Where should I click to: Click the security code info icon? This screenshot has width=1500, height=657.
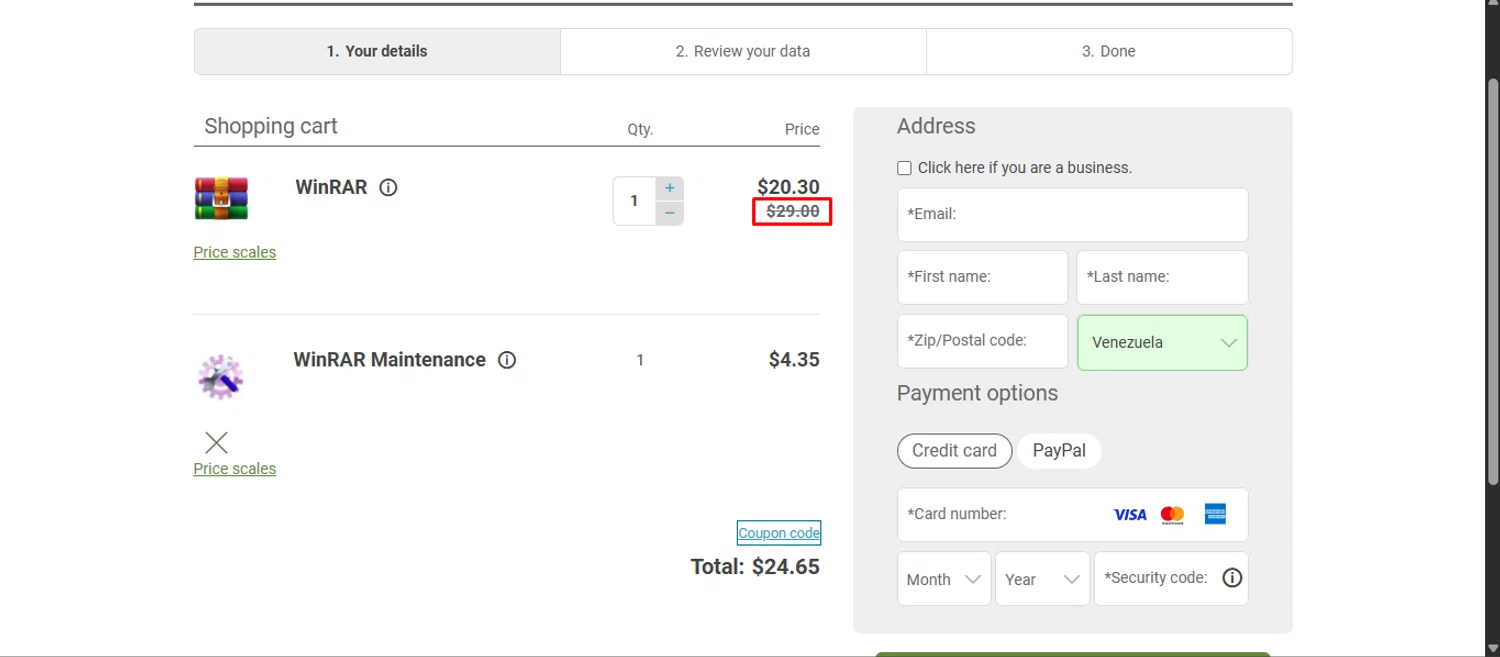coord(1232,578)
